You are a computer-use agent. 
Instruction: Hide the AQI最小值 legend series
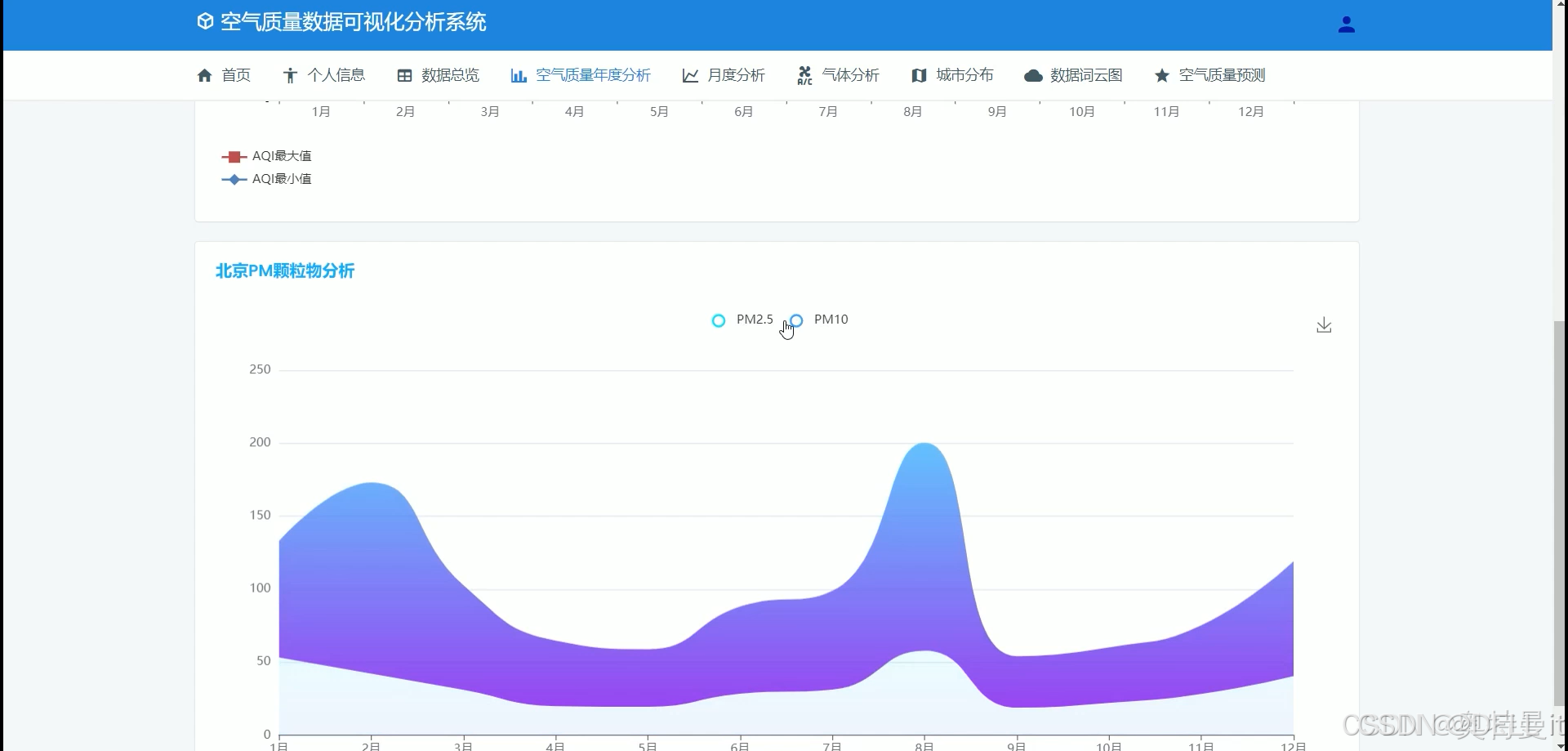coord(266,178)
